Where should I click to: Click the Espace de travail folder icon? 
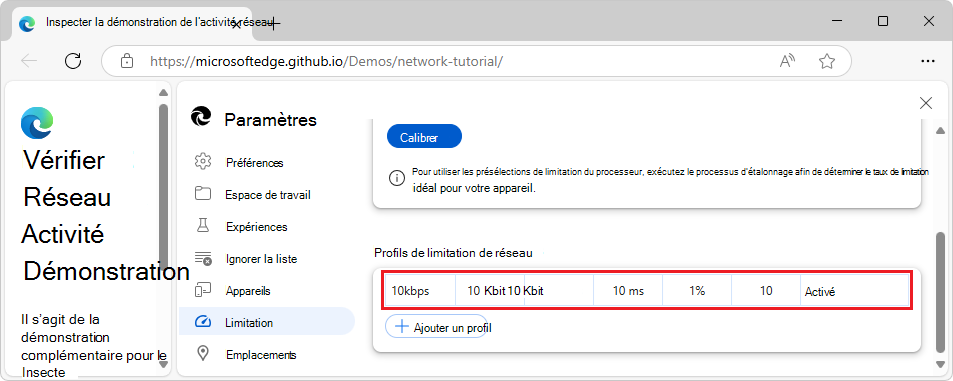[202, 194]
